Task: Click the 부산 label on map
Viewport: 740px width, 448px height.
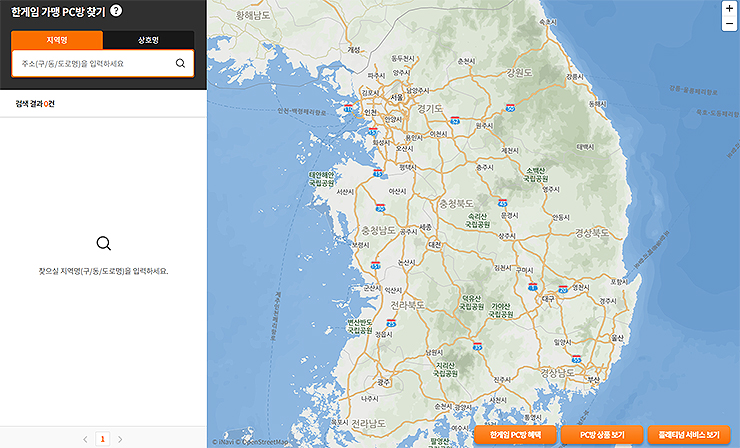Action: point(593,380)
